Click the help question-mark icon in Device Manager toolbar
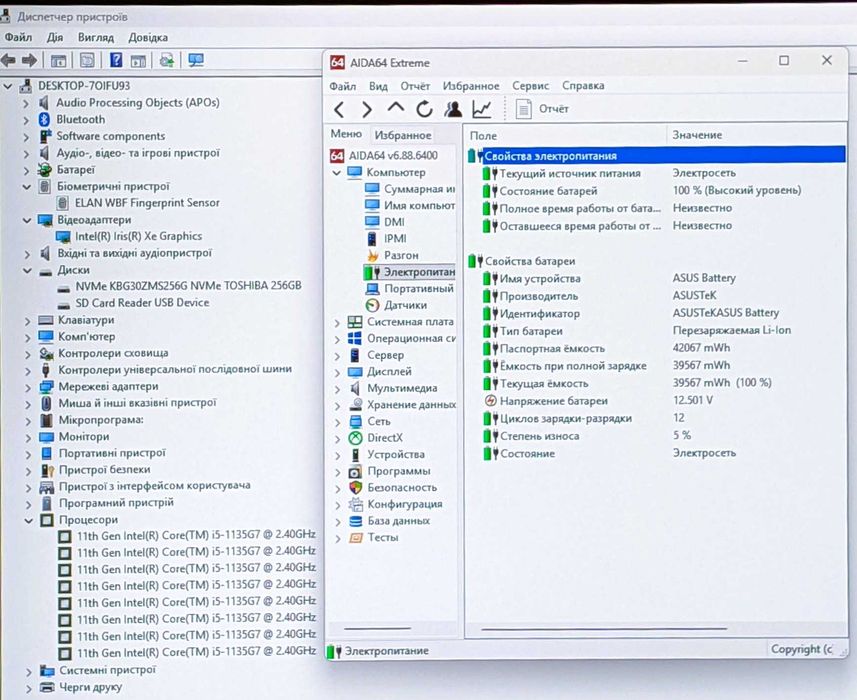 pyautogui.click(x=116, y=60)
